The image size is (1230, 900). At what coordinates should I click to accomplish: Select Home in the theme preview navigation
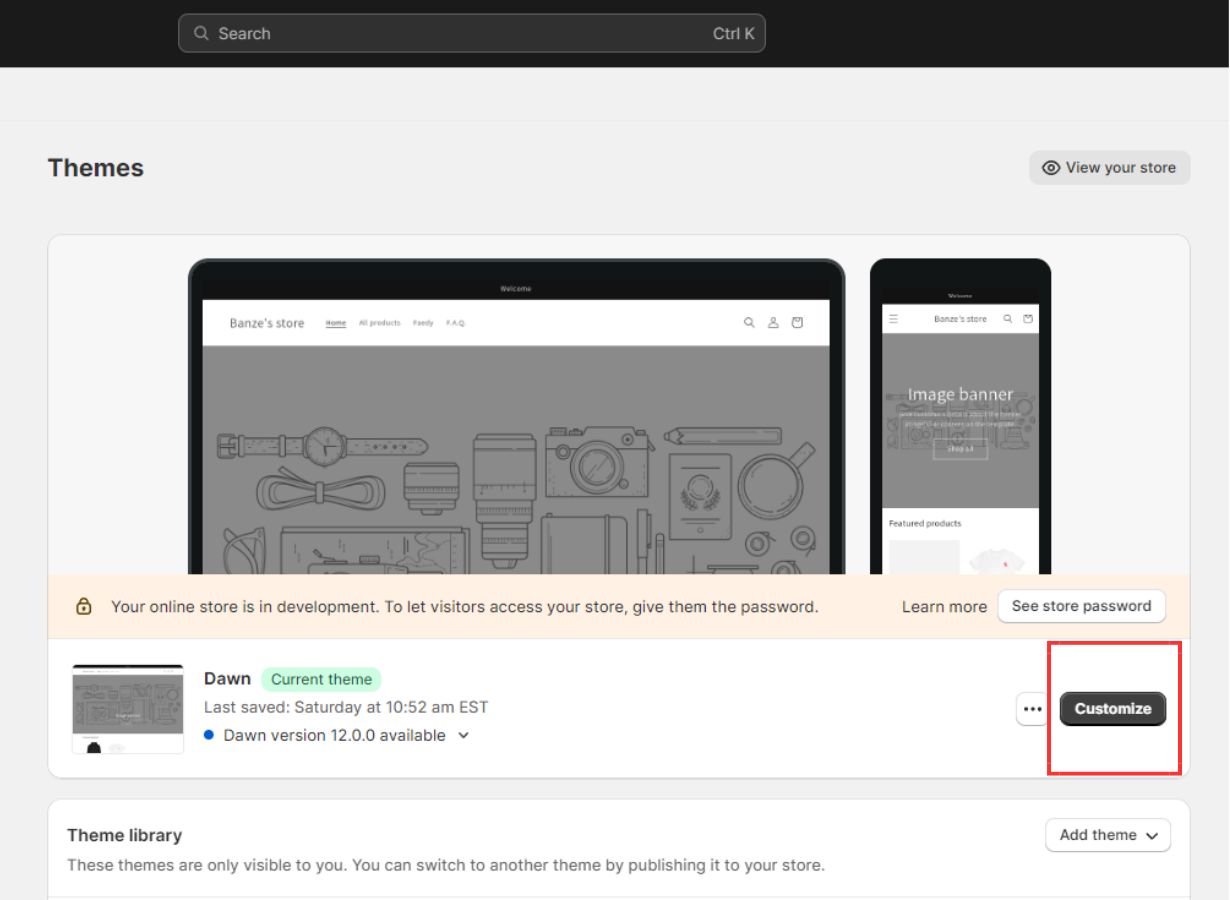tap(335, 322)
